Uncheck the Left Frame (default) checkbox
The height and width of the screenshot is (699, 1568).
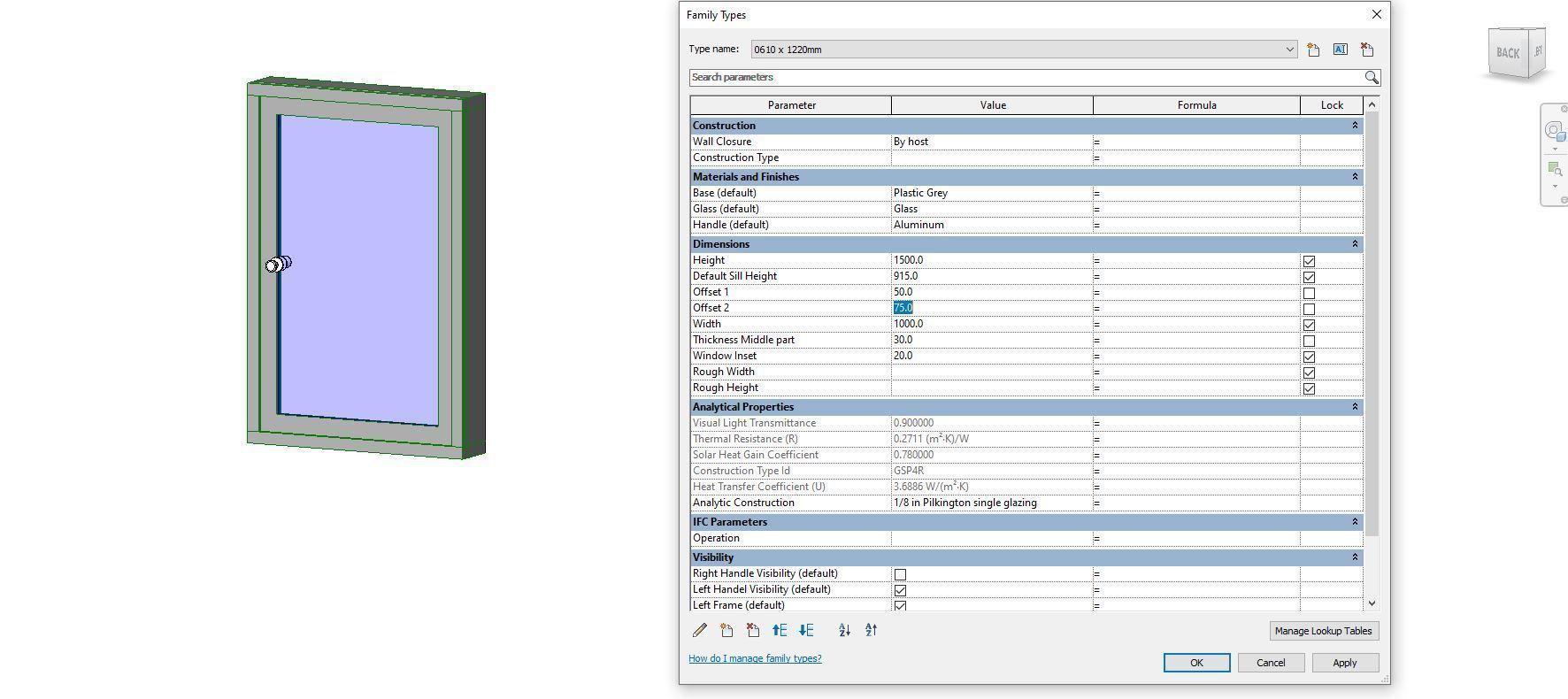[x=900, y=606]
